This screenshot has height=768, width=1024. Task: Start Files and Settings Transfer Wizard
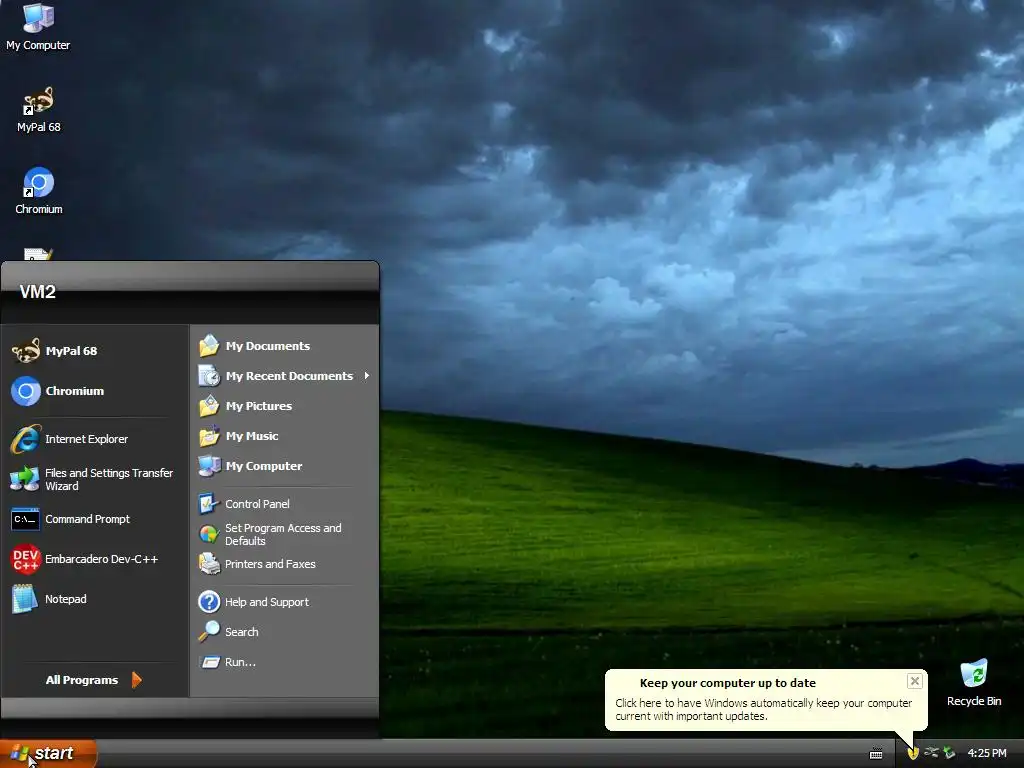click(95, 479)
